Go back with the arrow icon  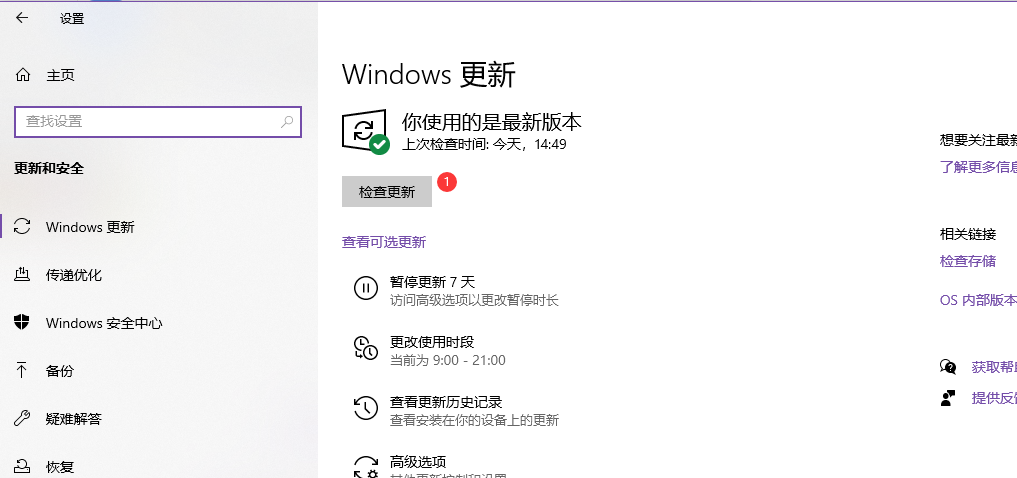tap(22, 18)
